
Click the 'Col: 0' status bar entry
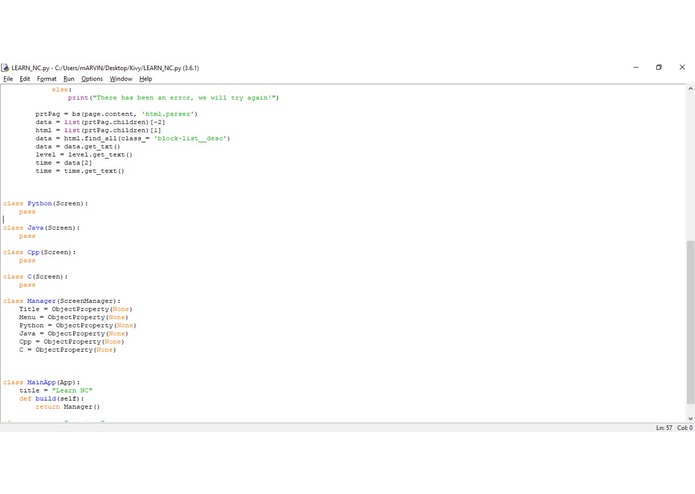pos(685,428)
